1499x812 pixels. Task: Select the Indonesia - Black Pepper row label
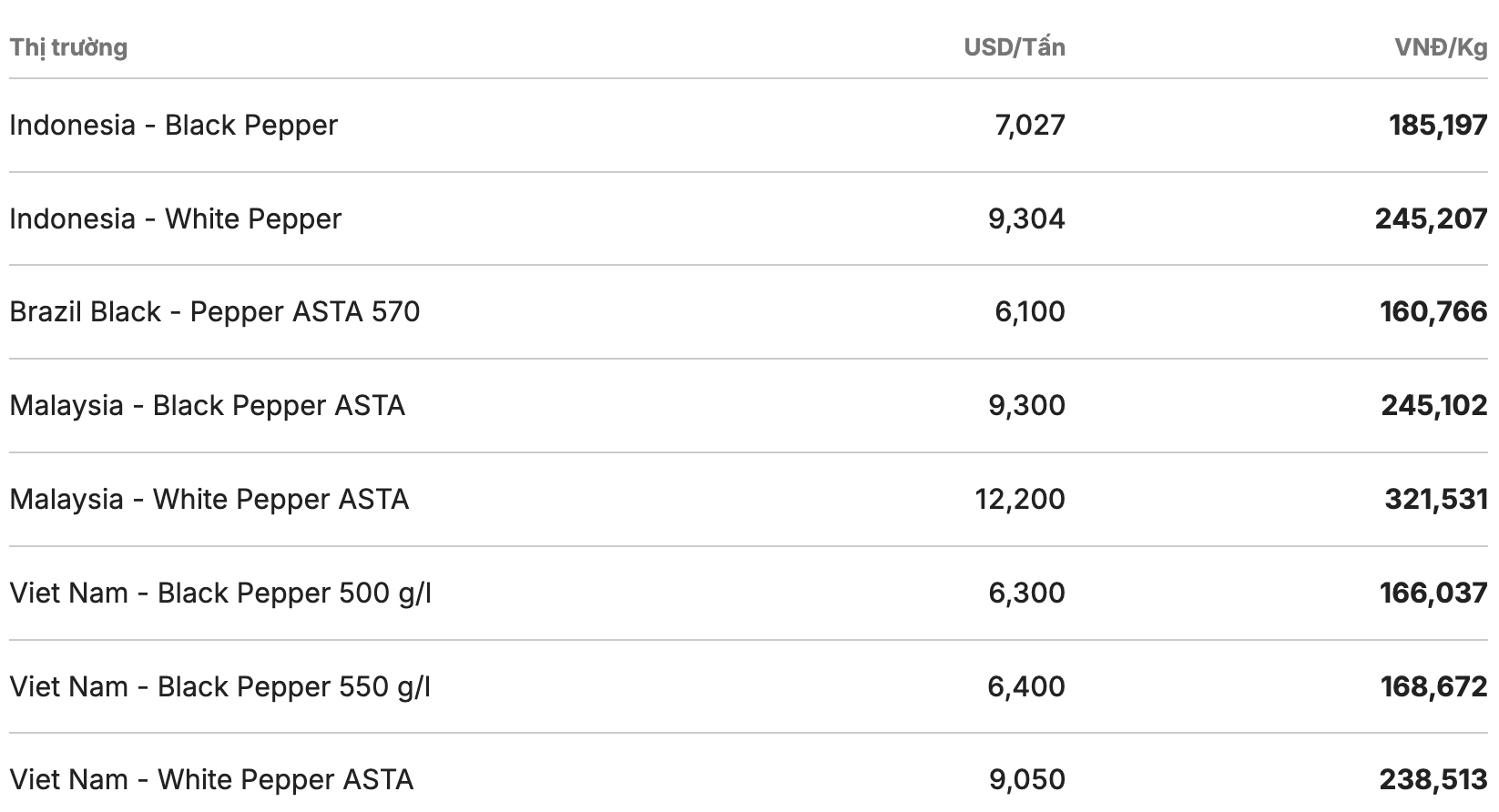(173, 126)
